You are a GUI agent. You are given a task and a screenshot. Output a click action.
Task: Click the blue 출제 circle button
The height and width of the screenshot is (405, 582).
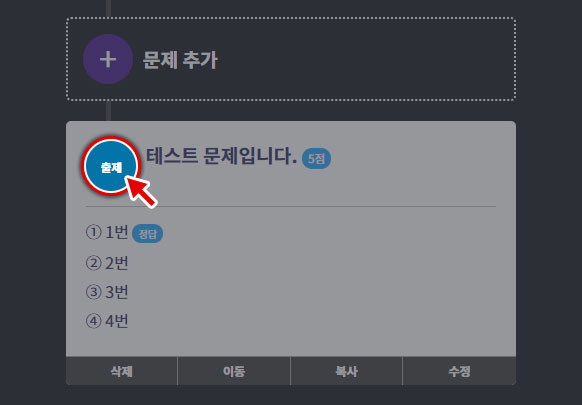(111, 166)
